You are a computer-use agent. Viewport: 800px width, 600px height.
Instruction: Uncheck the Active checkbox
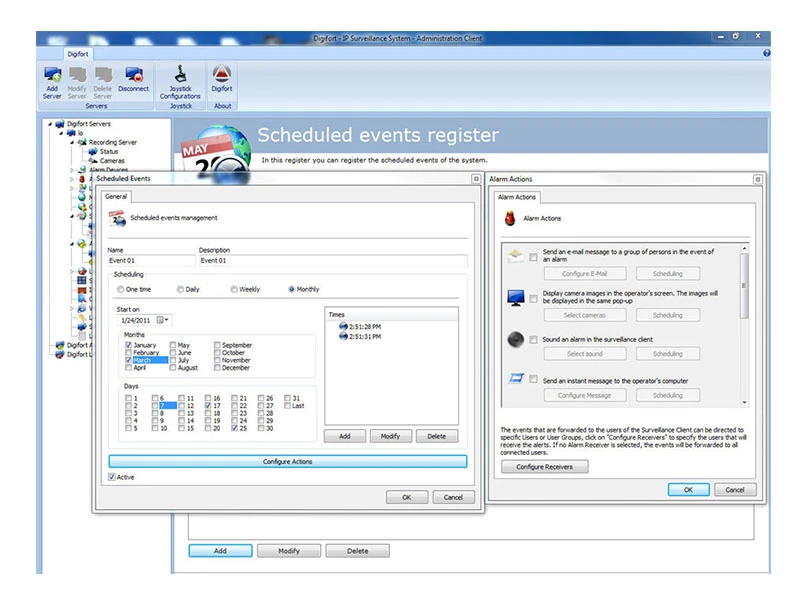tap(112, 477)
